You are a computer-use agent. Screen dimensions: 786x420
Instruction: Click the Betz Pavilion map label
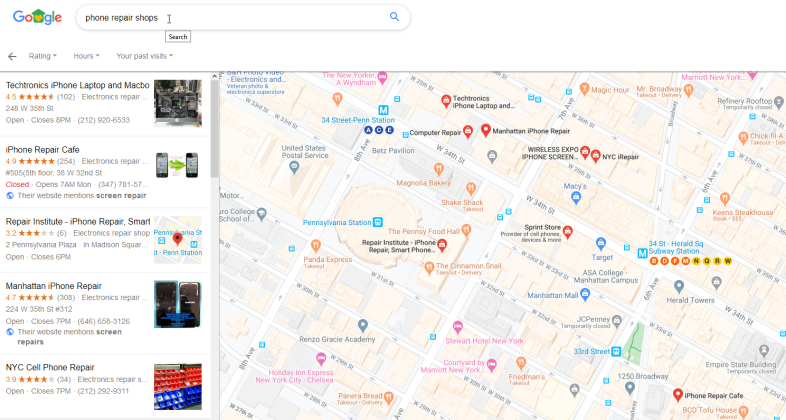click(x=393, y=150)
